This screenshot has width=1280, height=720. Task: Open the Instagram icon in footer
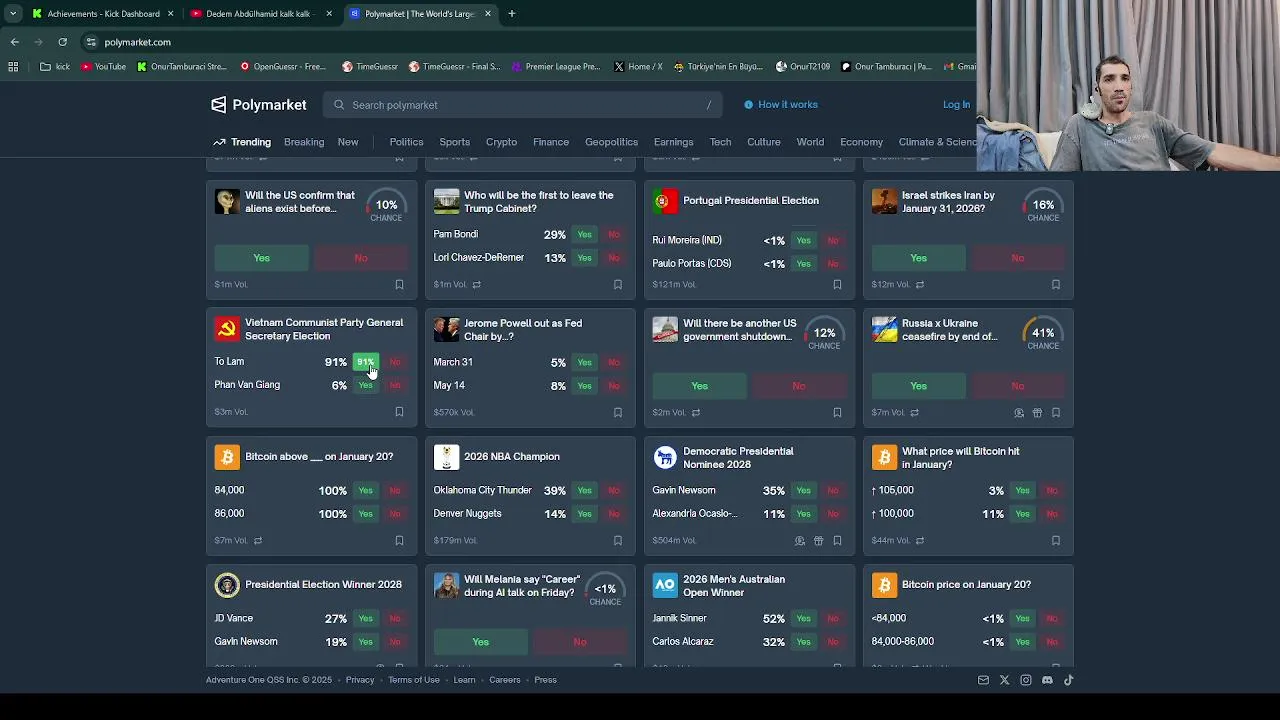1026,680
